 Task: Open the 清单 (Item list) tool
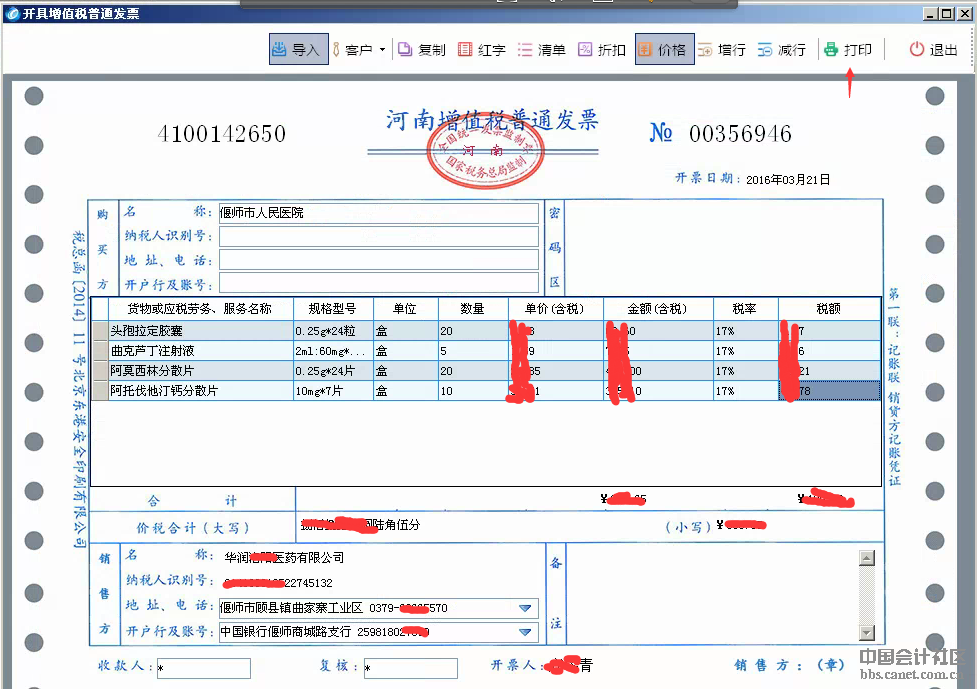coord(541,50)
